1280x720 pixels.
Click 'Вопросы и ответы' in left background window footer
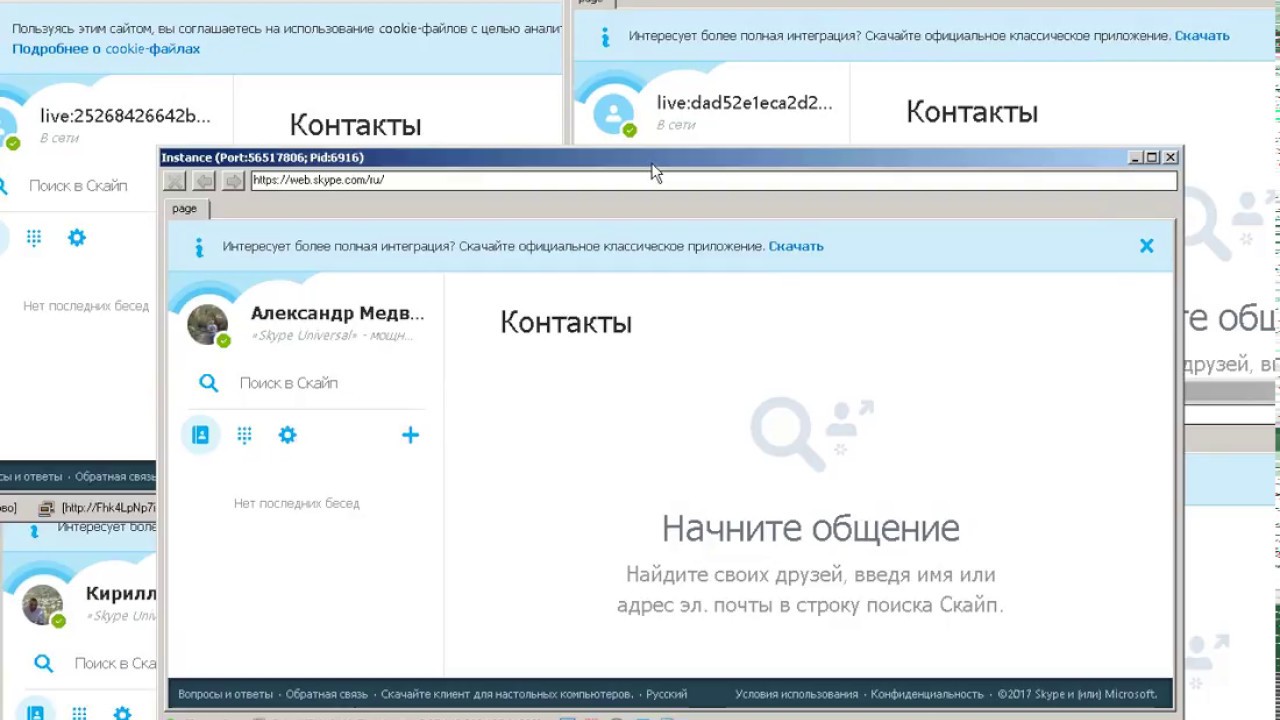click(x=31, y=477)
